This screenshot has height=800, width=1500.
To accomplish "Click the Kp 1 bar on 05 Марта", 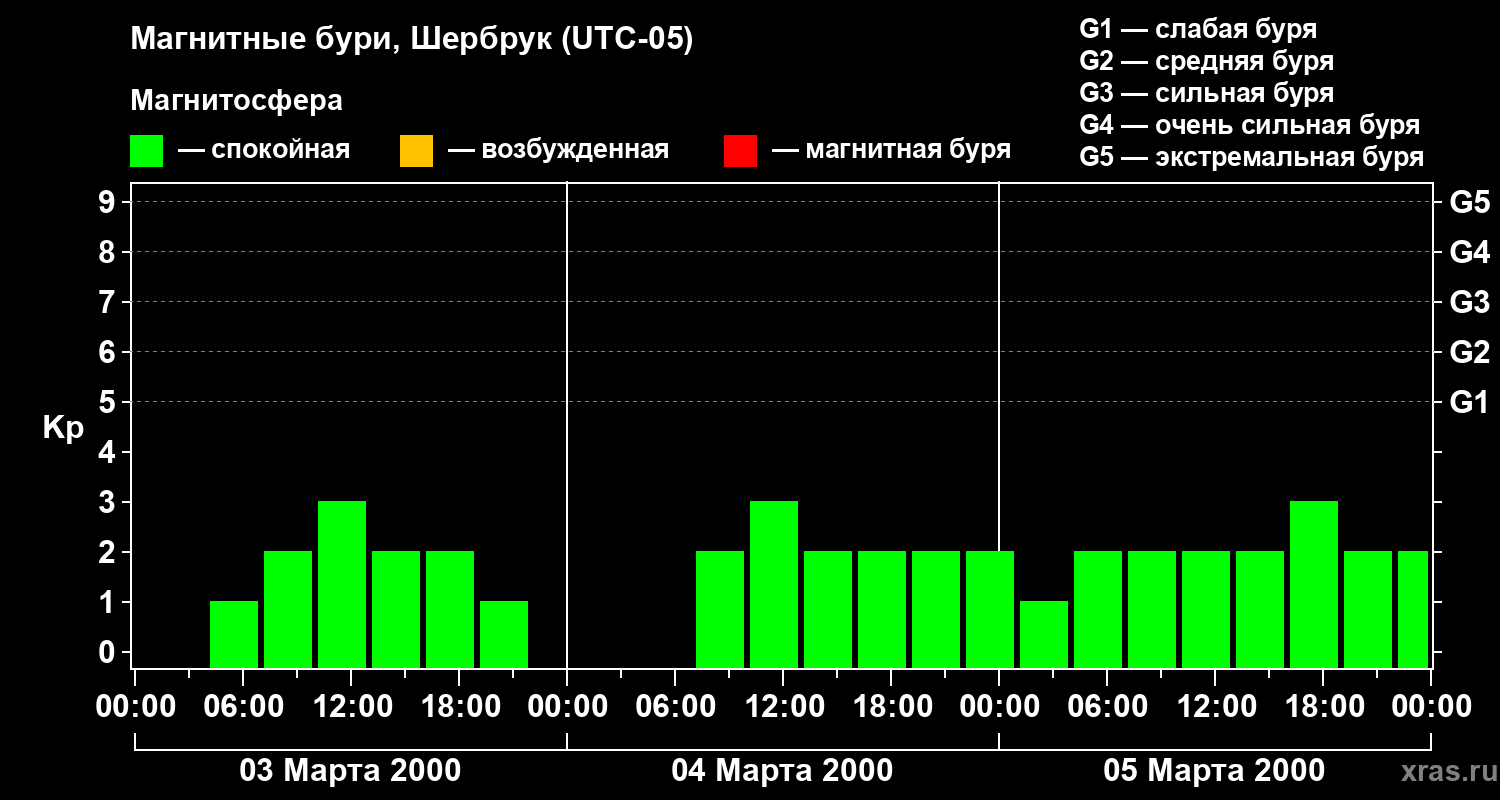I will tap(1044, 634).
